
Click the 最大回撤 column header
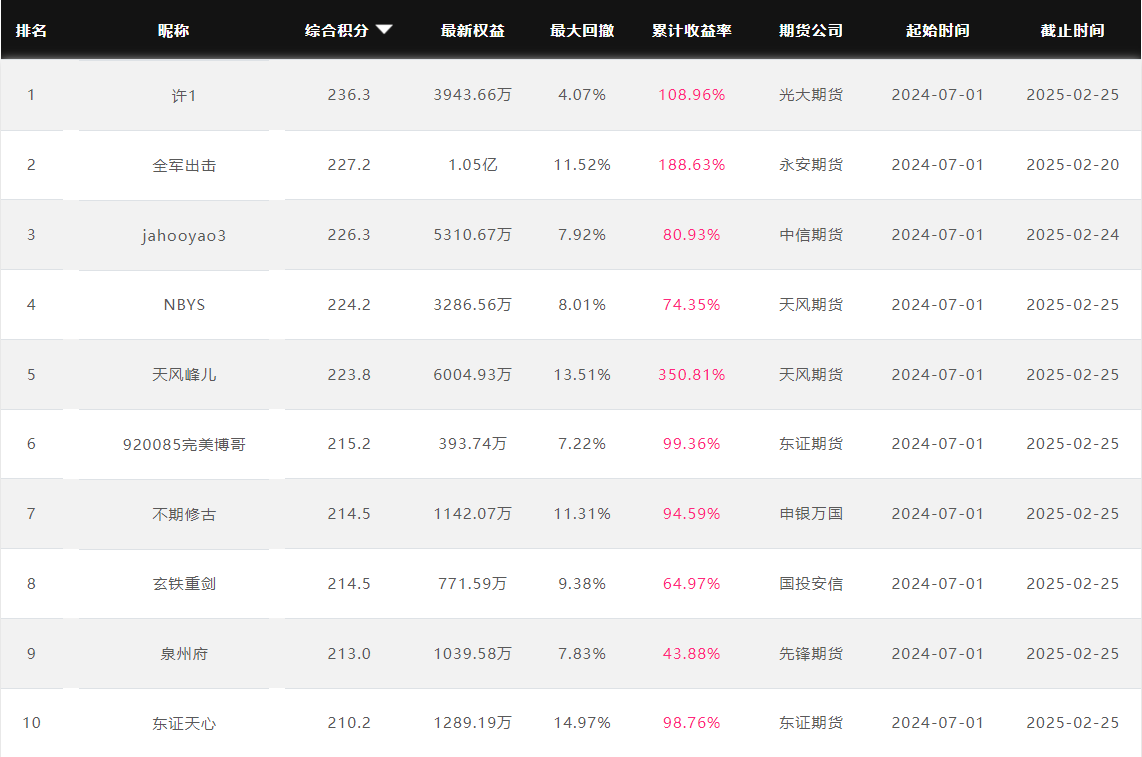coord(582,31)
